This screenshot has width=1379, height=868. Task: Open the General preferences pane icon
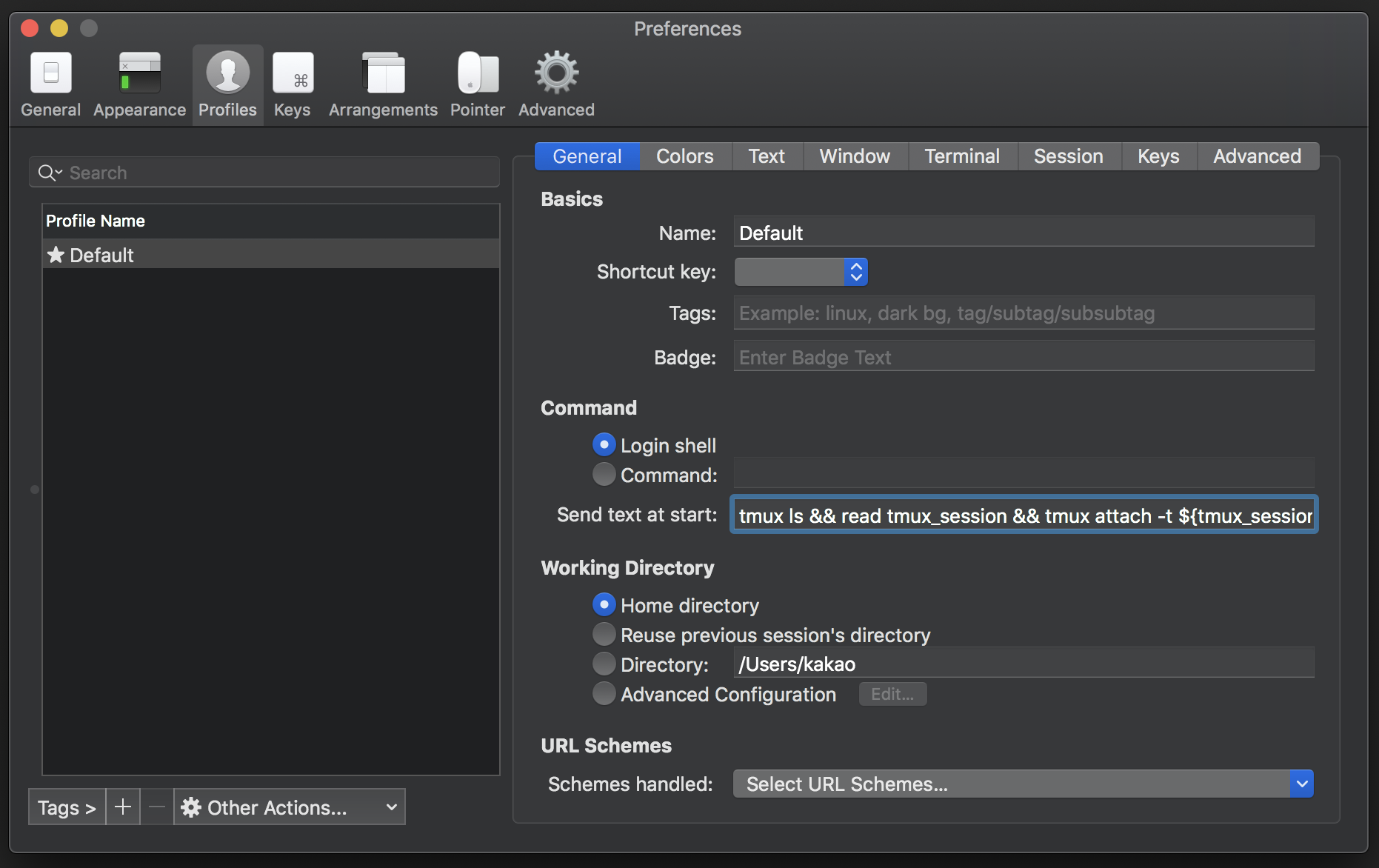coord(50,74)
